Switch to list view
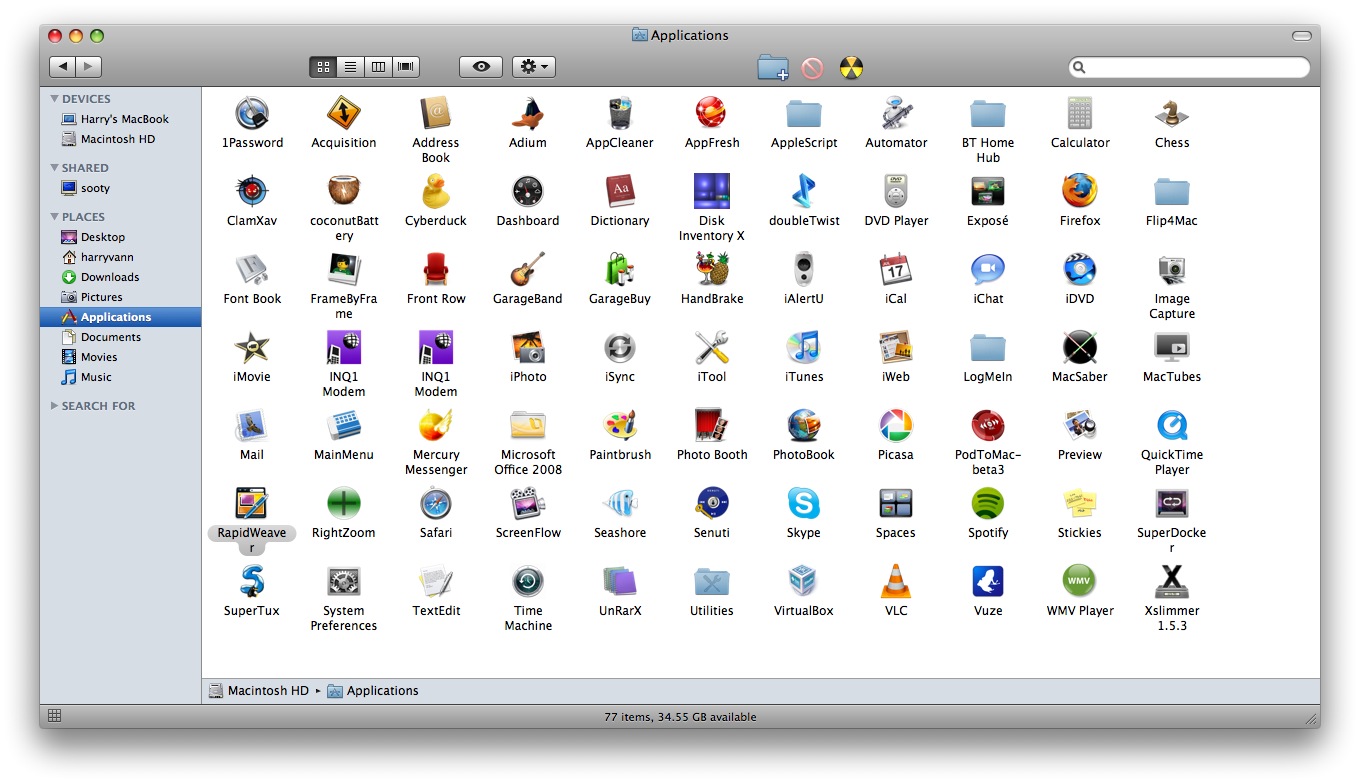 (x=351, y=67)
